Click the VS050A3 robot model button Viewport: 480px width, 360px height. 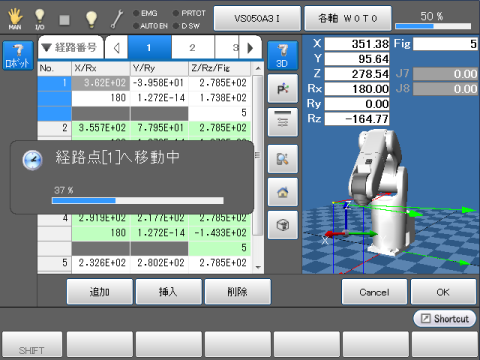click(x=257, y=18)
